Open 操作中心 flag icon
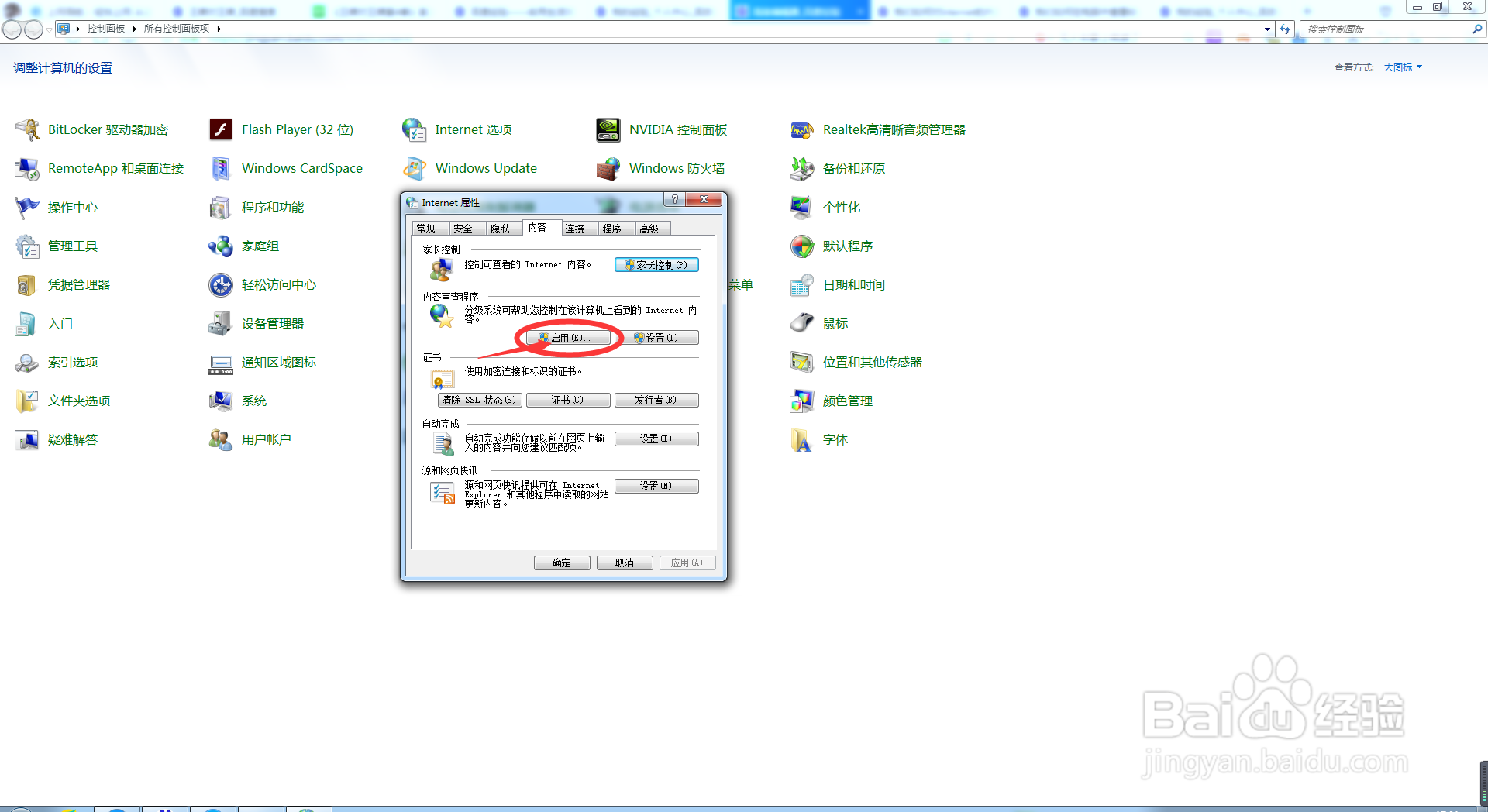The height and width of the screenshot is (812, 1488). point(27,207)
